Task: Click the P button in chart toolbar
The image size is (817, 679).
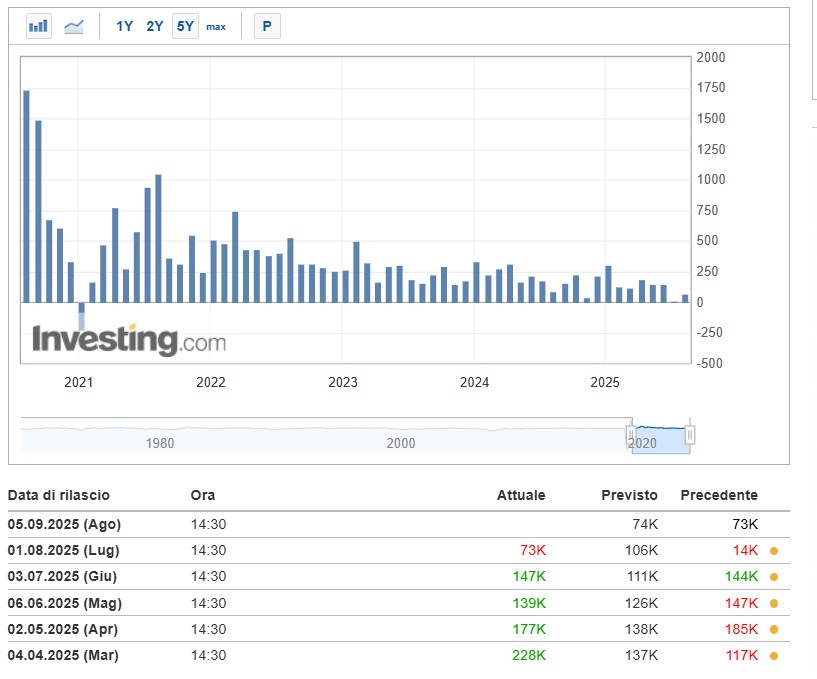Action: [267, 26]
